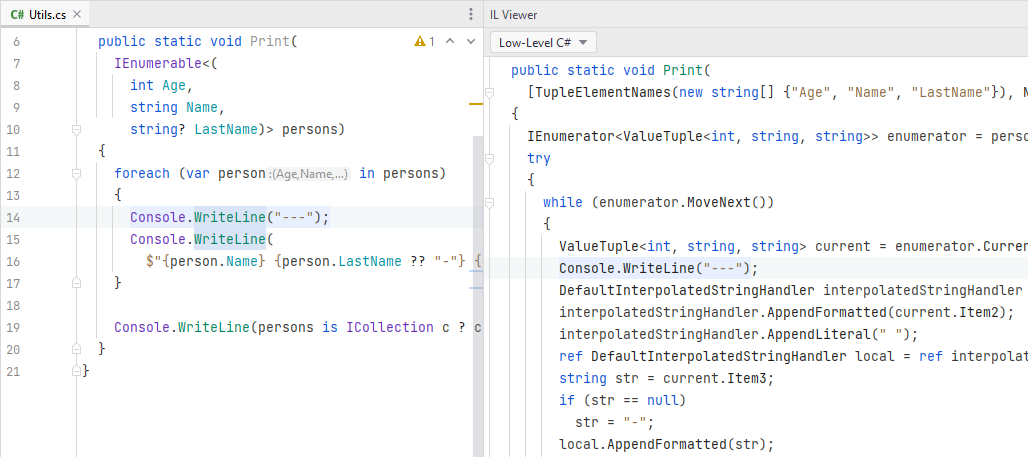Click fold end marker at line 20
Image resolution: width=1028 pixels, height=457 pixels.
pos(76,349)
